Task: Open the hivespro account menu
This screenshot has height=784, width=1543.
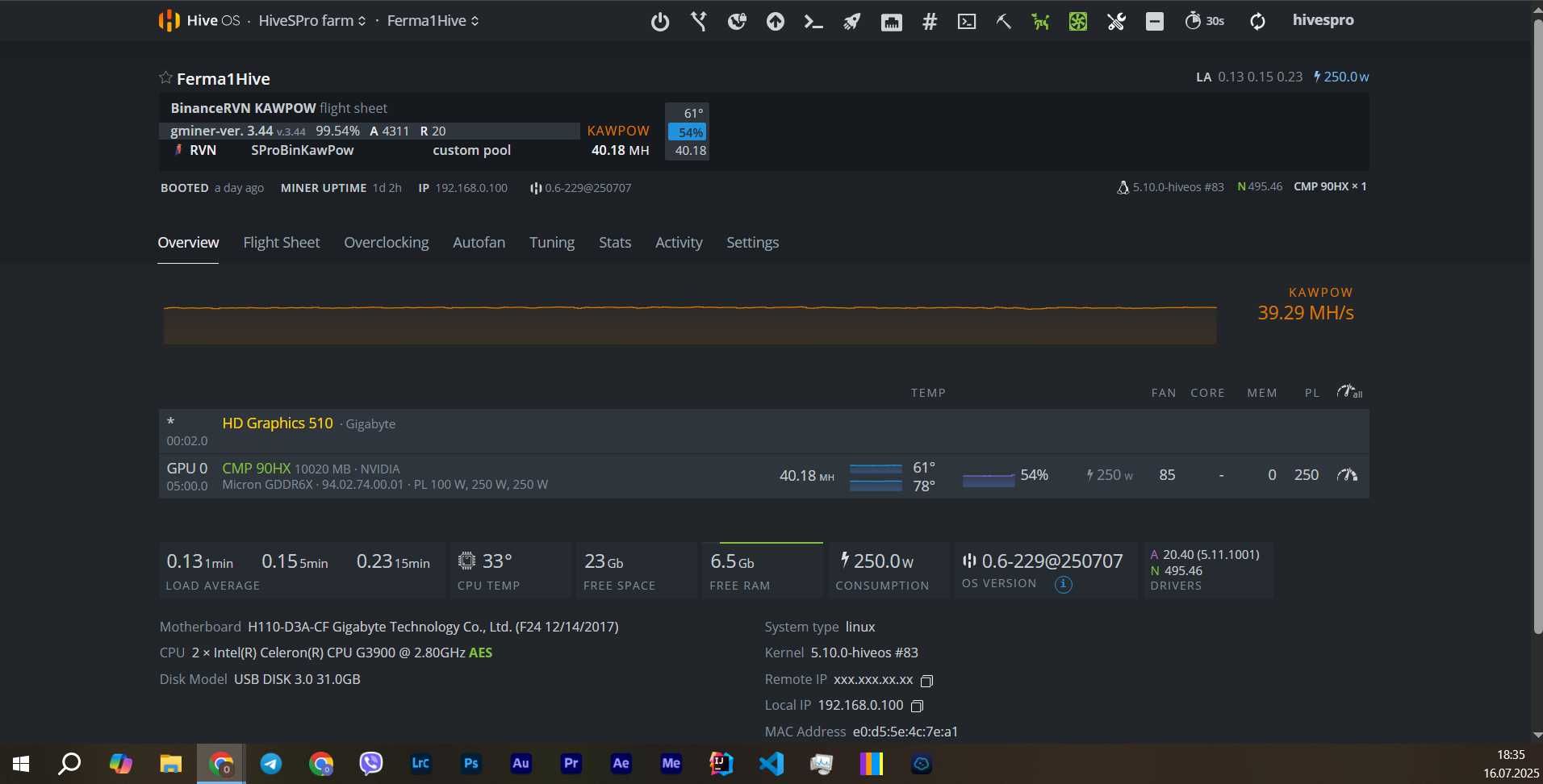Action: pos(1323,20)
